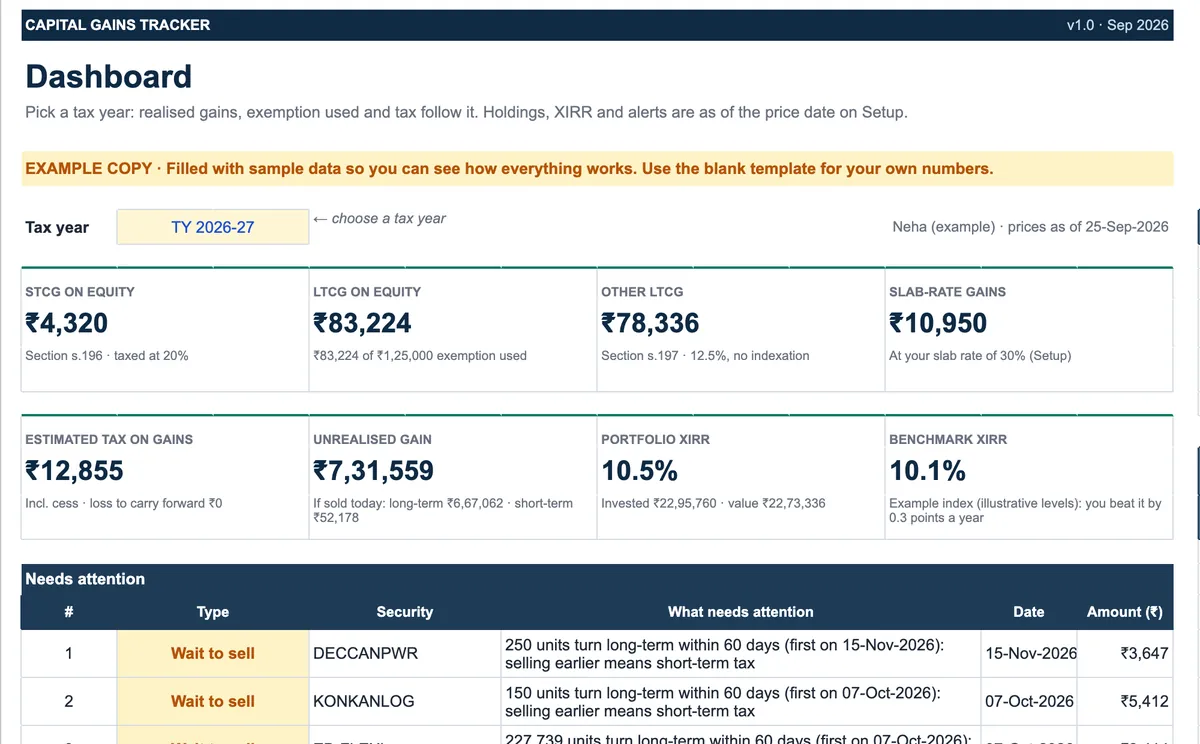
Task: Click 'Invested ₹22,95,760 · value ₹22,73,336'
Action: coord(713,503)
